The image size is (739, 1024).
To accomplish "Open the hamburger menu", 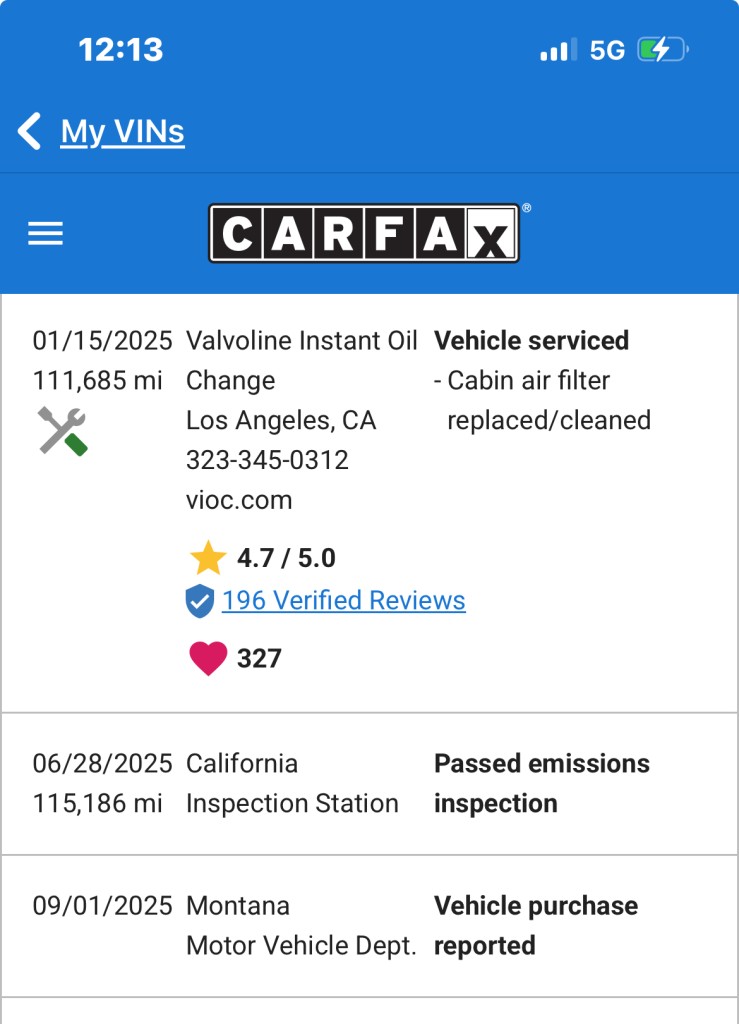I will pyautogui.click(x=45, y=234).
